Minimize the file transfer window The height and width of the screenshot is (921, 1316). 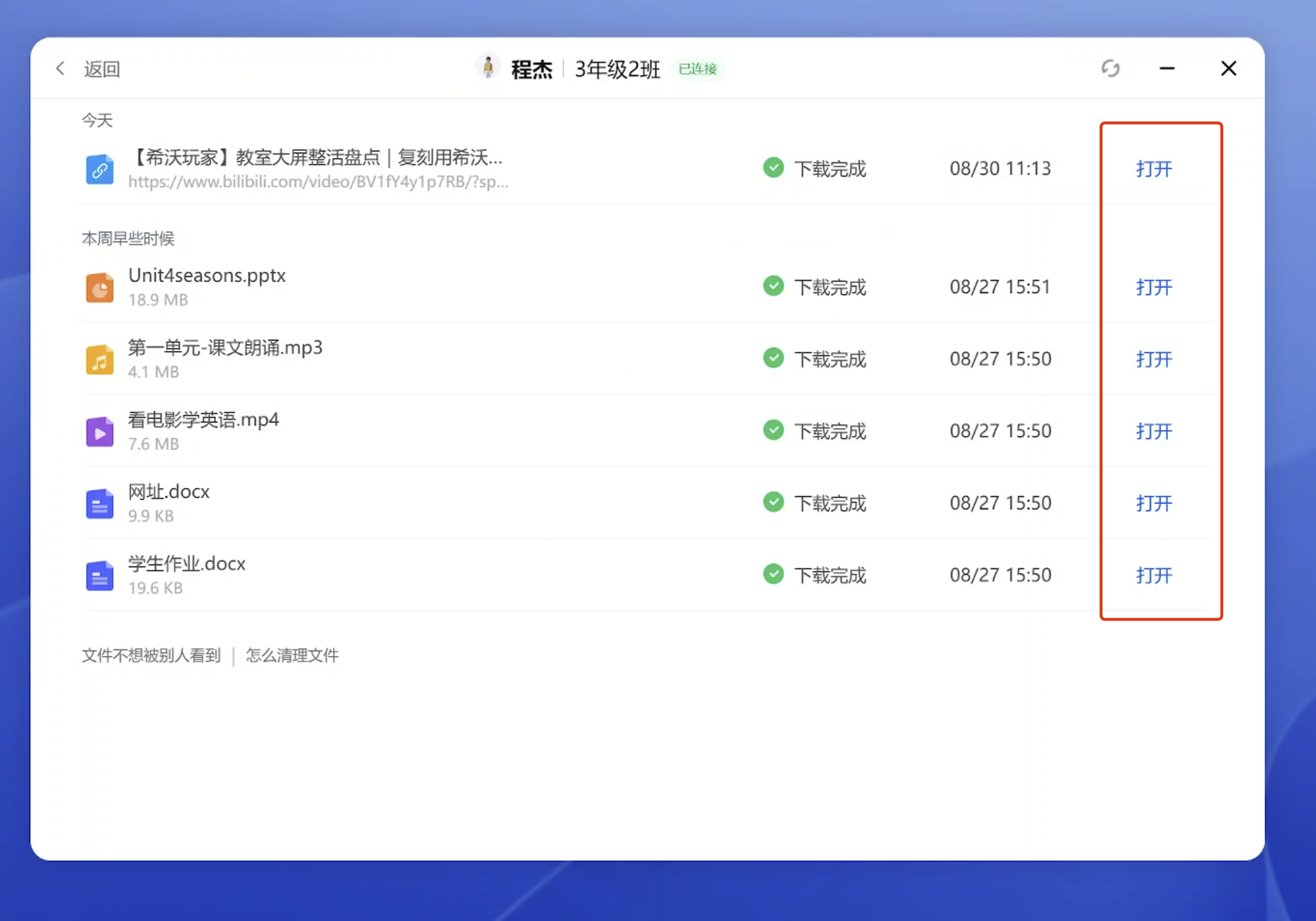pyautogui.click(x=1167, y=69)
